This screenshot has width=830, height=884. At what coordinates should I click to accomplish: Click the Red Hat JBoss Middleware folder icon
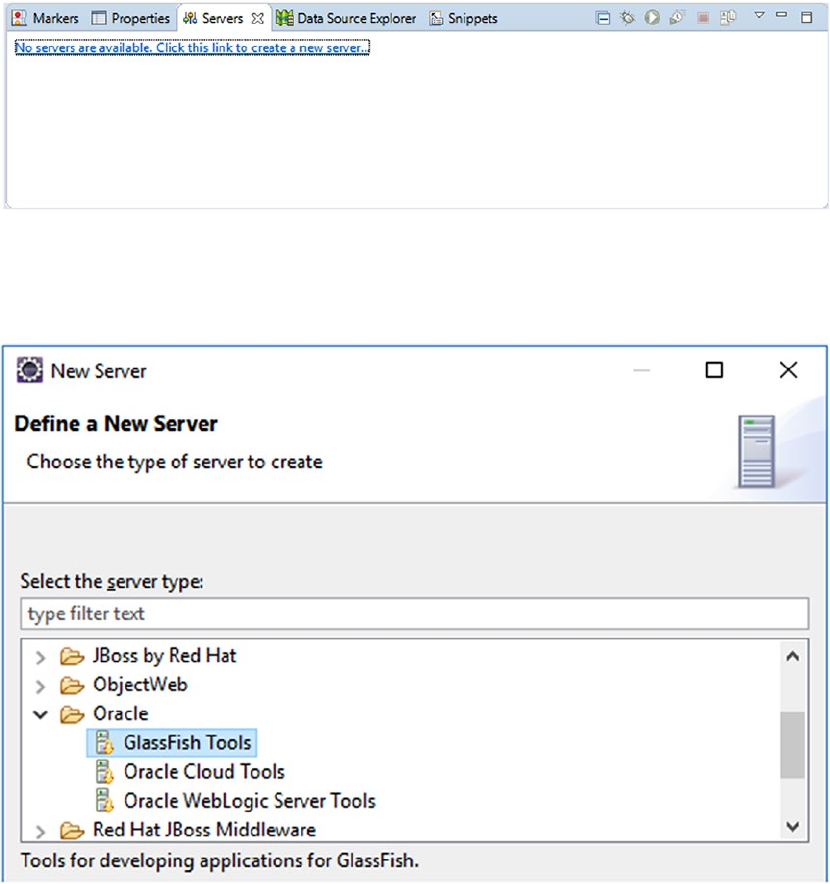point(72,830)
